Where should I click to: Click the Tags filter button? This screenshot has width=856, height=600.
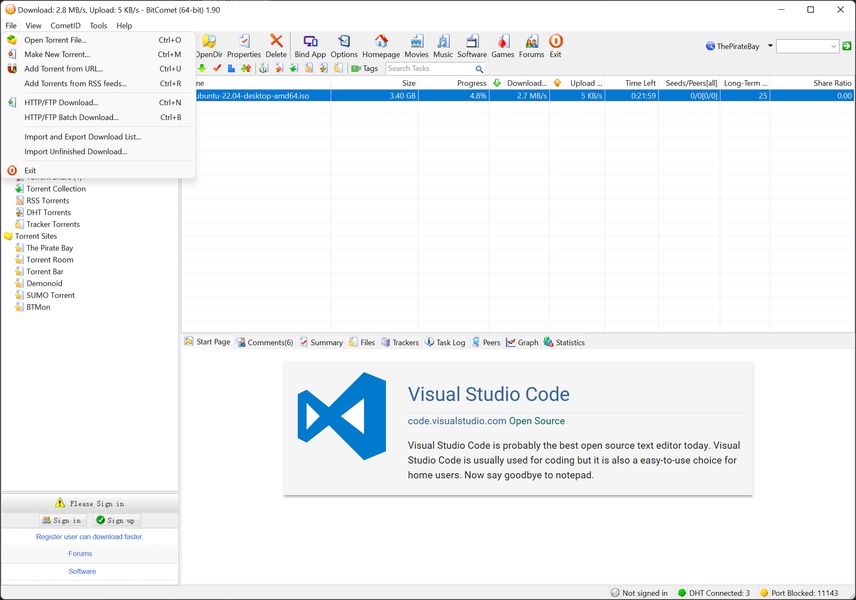[x=365, y=69]
